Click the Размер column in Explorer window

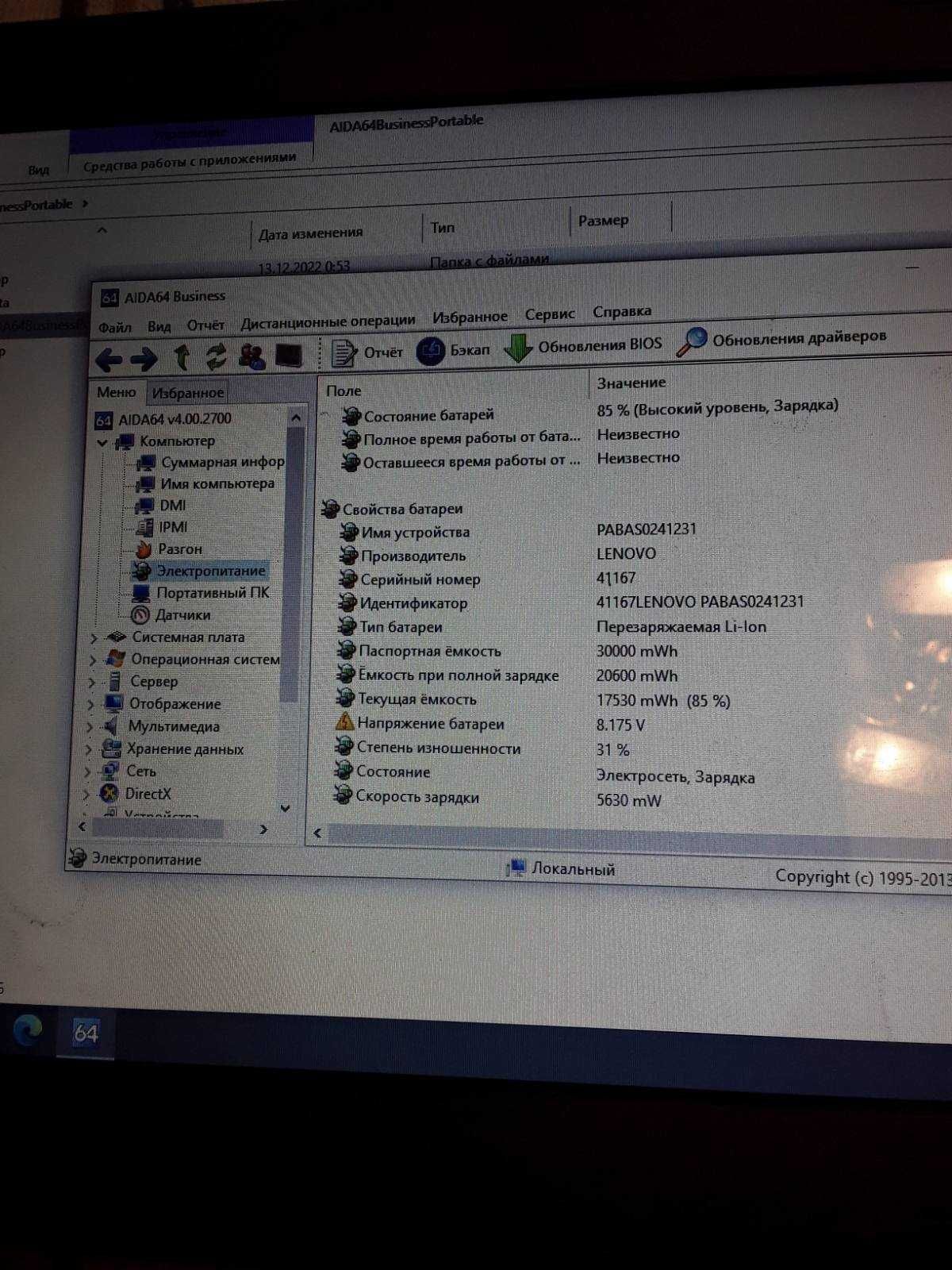click(603, 220)
